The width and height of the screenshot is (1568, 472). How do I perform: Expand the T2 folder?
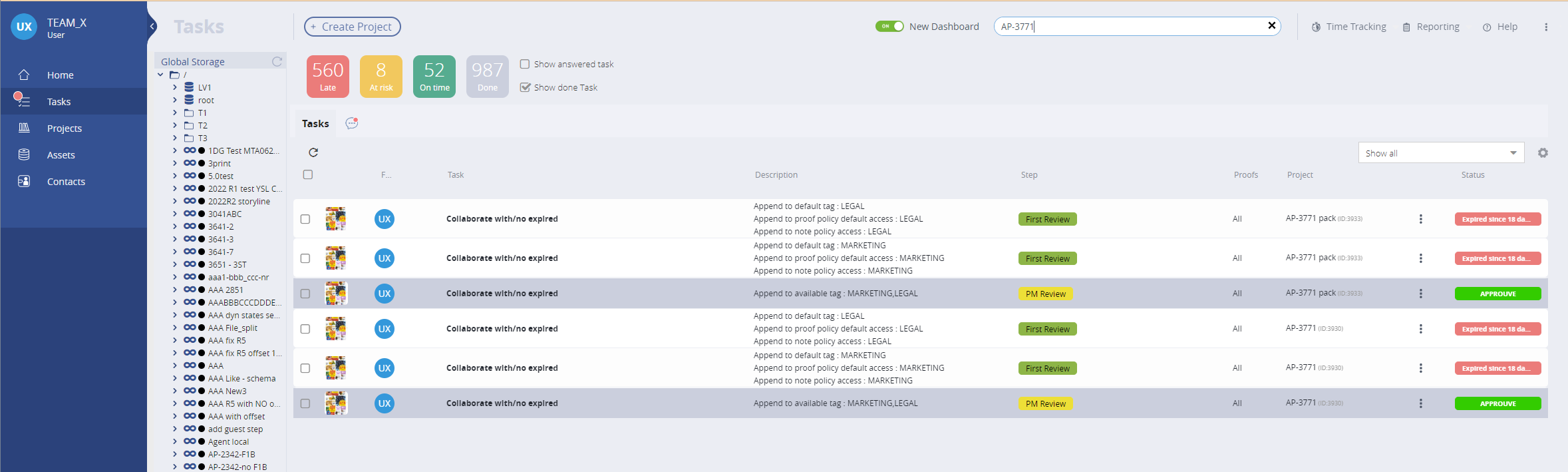(175, 125)
